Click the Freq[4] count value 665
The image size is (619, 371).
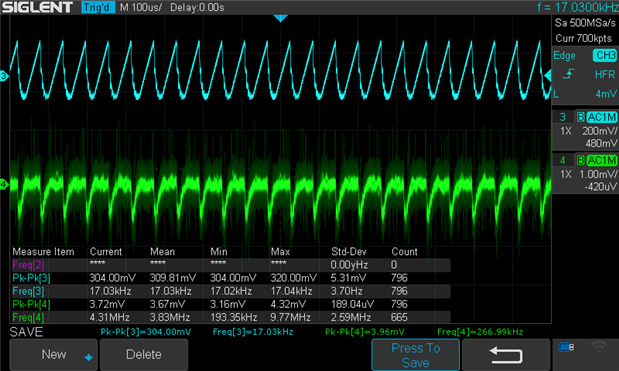pos(399,317)
